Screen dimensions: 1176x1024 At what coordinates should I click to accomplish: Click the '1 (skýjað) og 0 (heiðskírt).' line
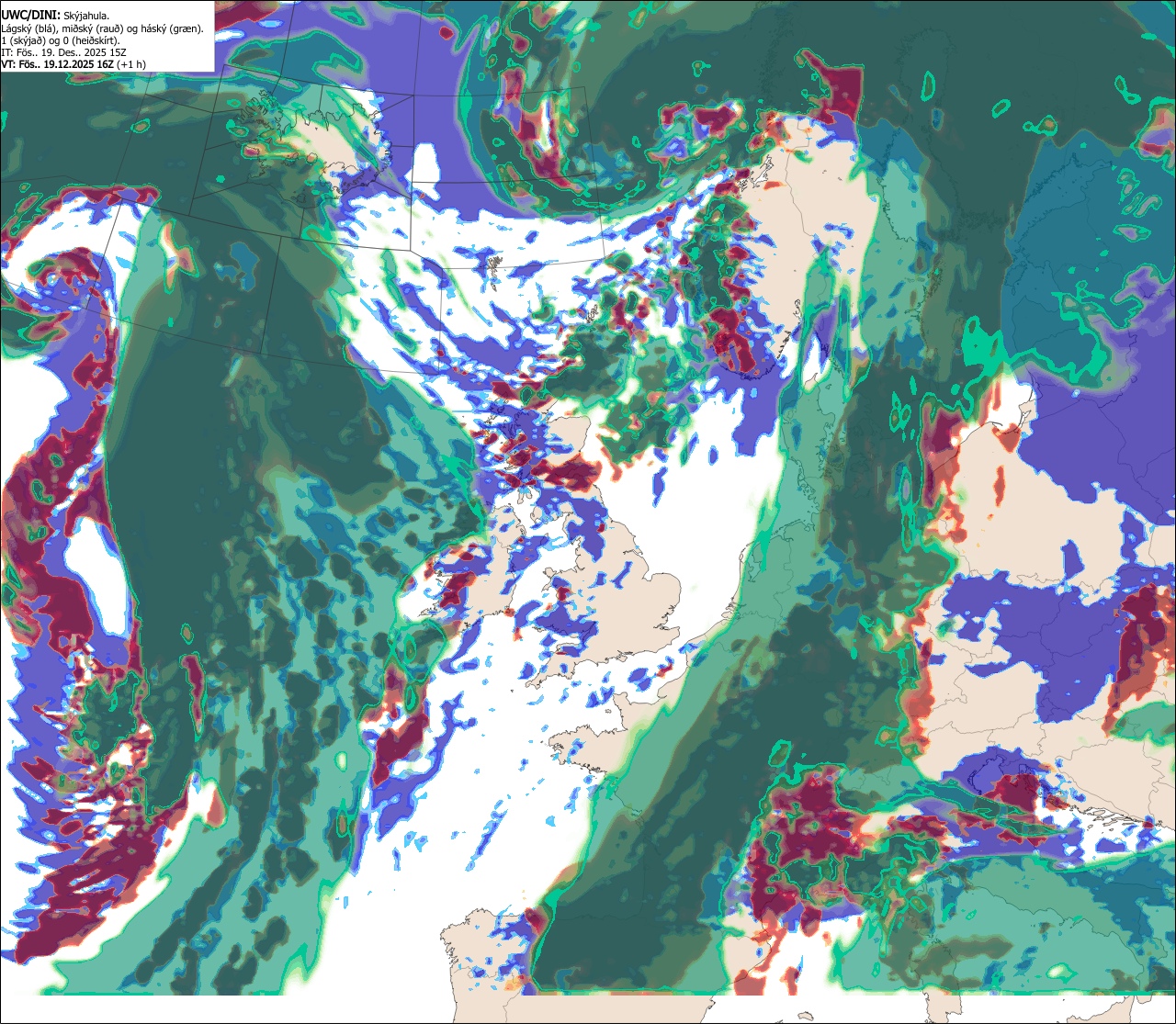point(61,39)
